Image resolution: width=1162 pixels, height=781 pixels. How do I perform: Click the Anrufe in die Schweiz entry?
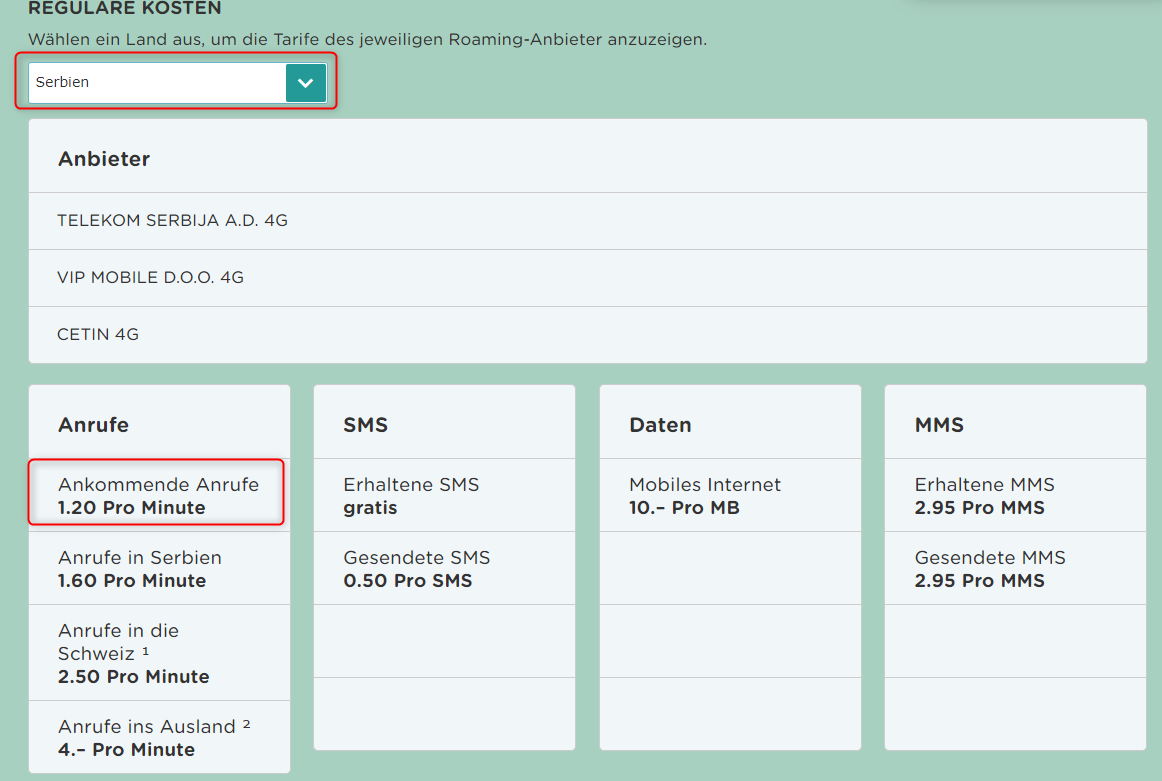(x=134, y=653)
